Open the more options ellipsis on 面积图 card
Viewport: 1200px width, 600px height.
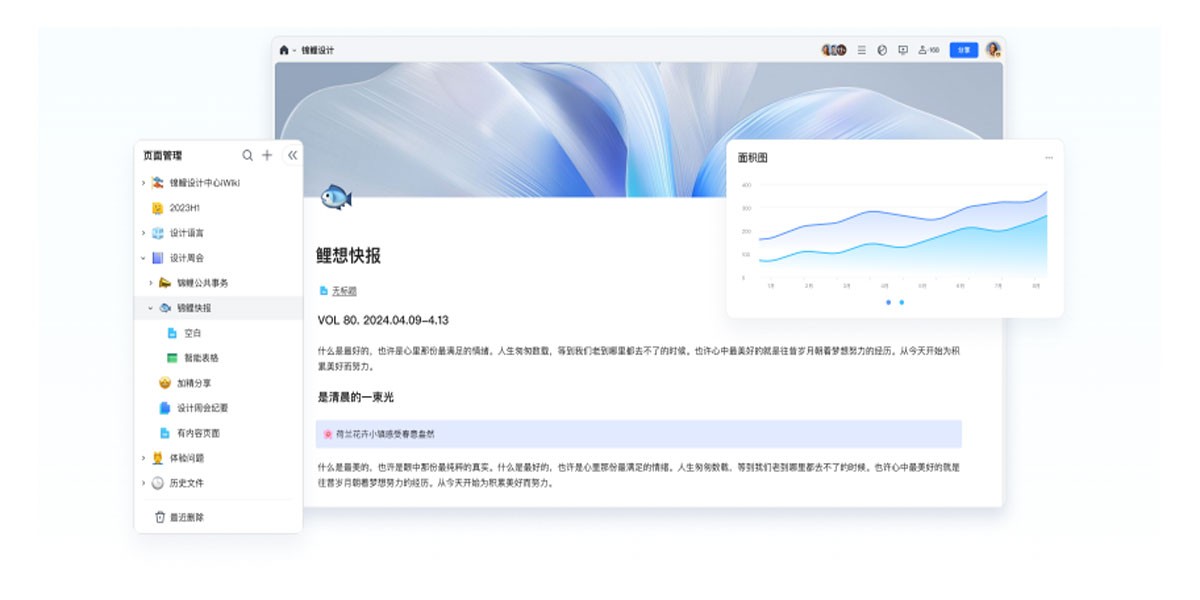1048,158
